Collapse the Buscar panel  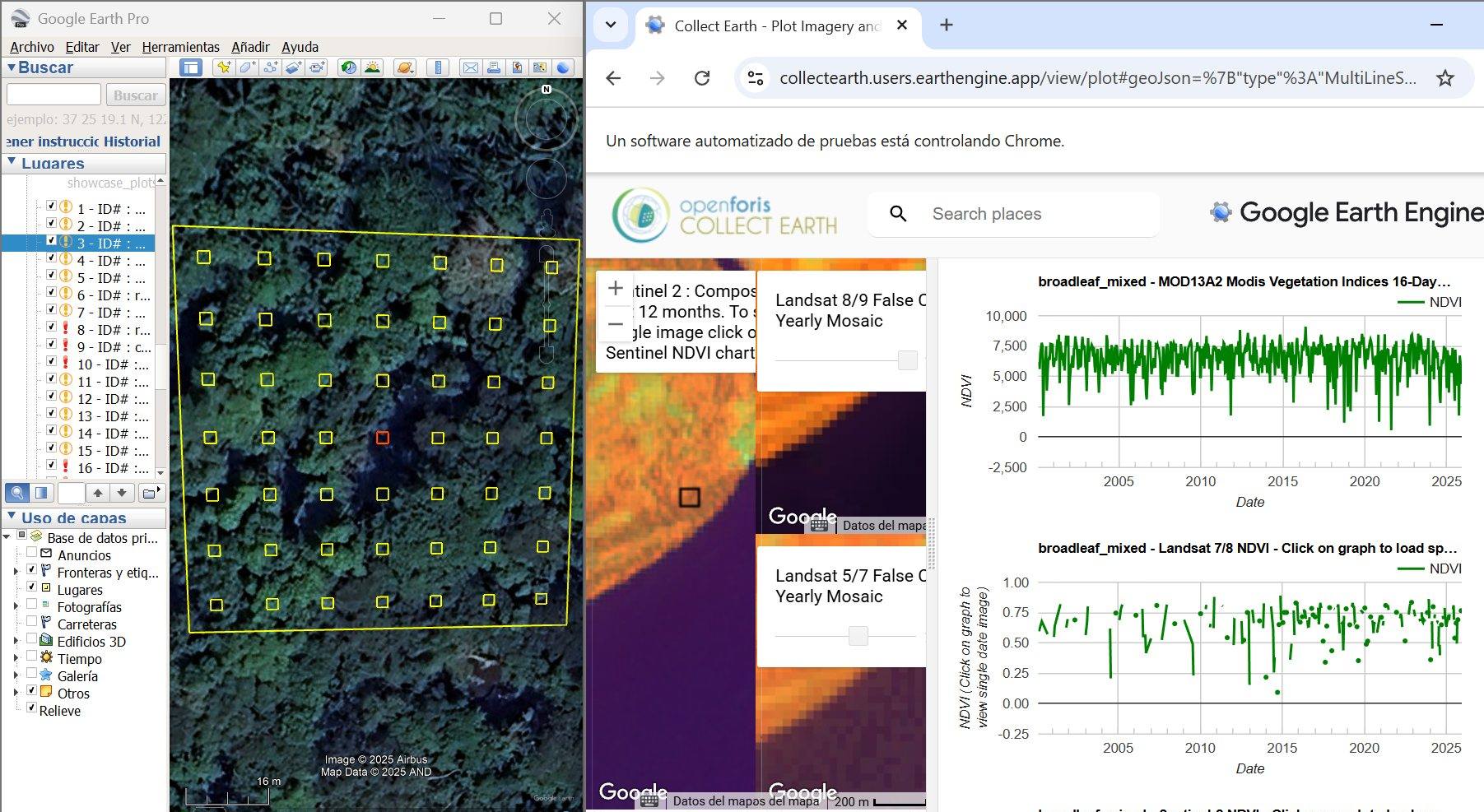12,67
